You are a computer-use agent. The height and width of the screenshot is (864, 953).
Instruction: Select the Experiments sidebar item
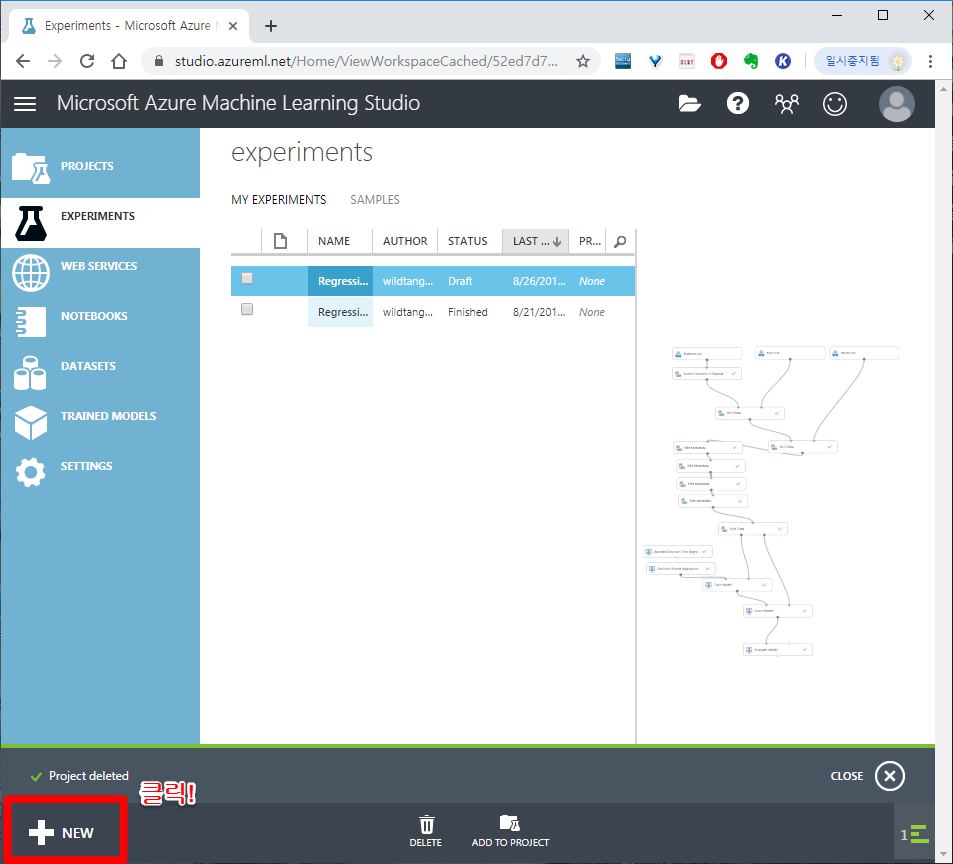pos(100,223)
